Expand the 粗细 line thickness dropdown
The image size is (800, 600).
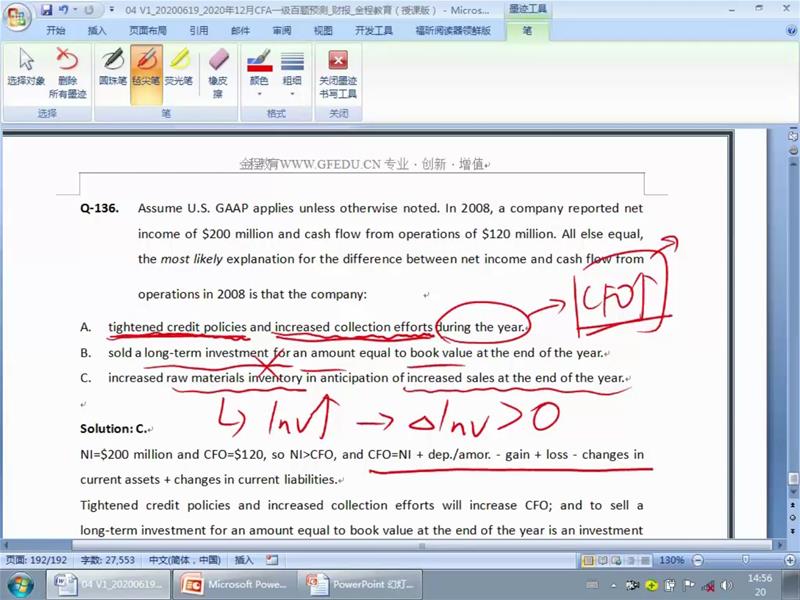(292, 72)
